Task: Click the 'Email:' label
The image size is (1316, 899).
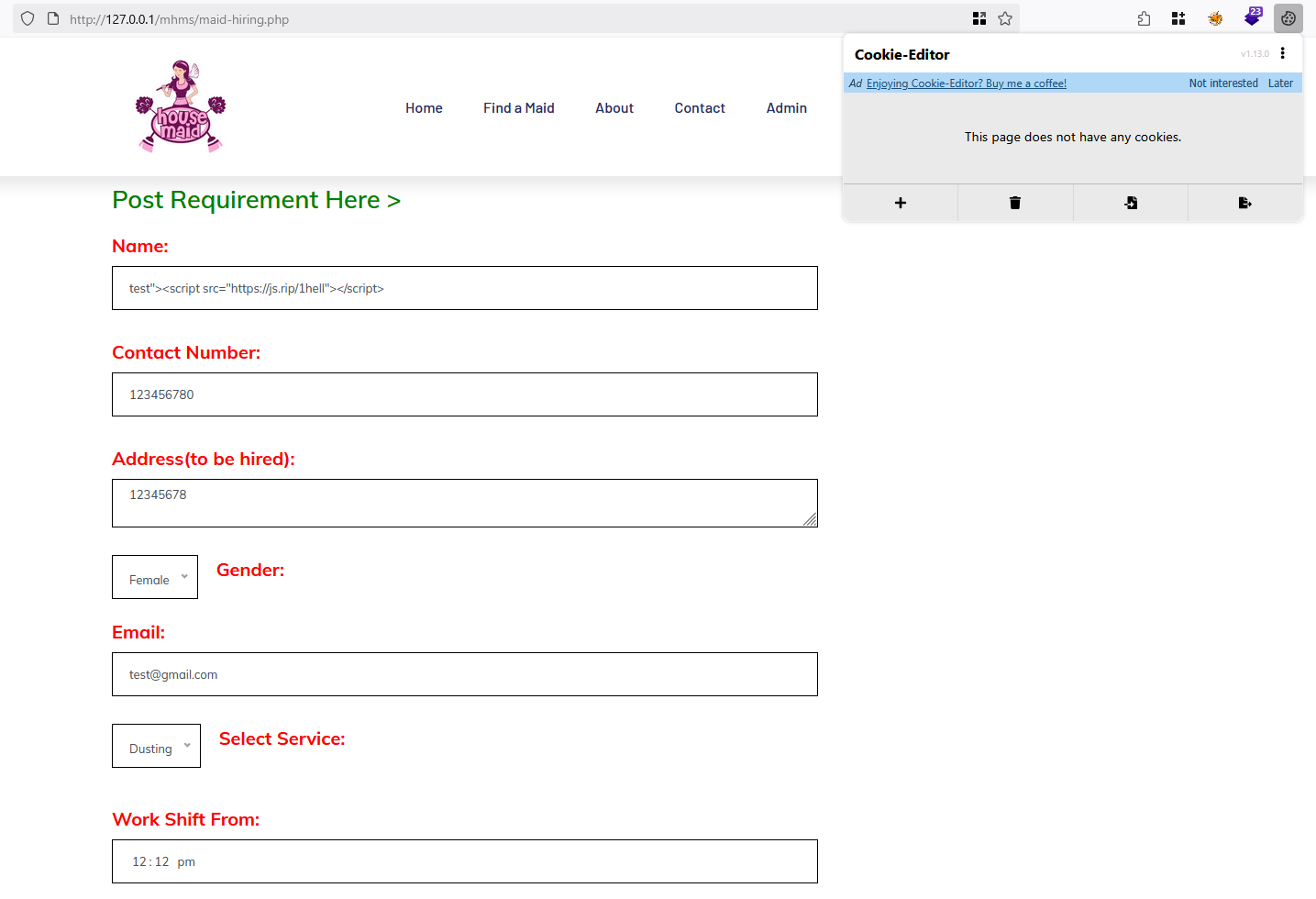Action: [x=138, y=632]
